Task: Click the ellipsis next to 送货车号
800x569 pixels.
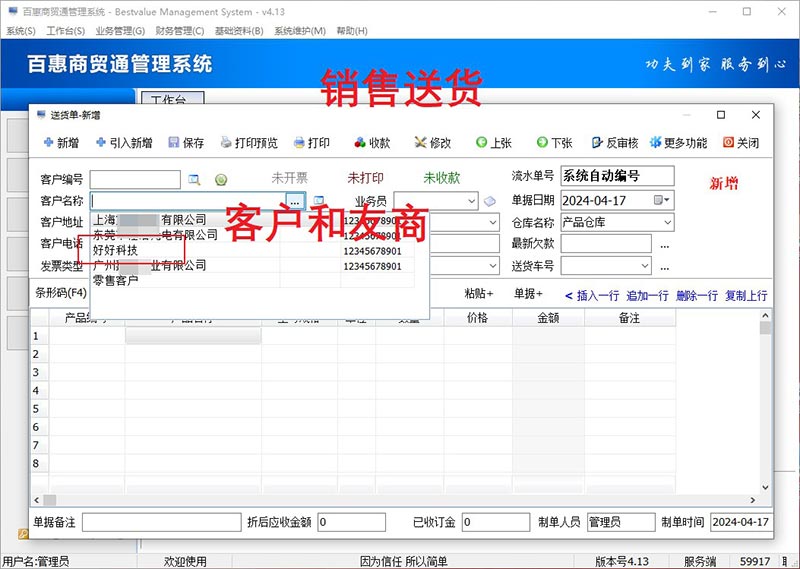Action: click(665, 267)
